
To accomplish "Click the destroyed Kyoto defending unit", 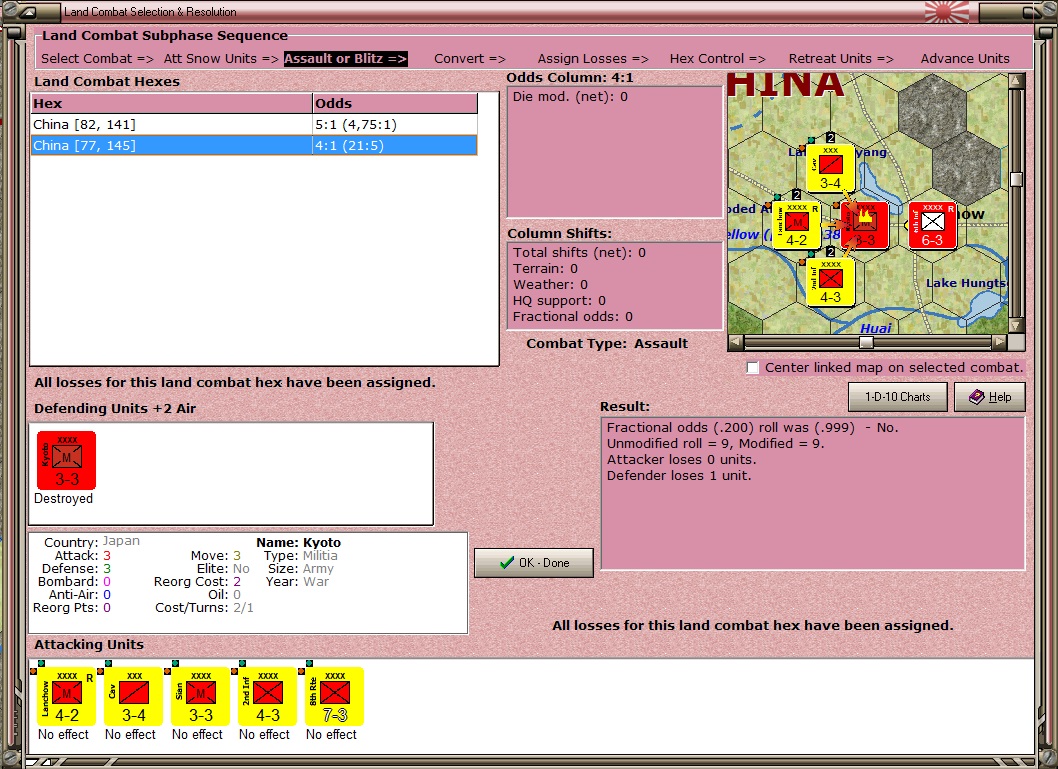I will tap(66, 461).
